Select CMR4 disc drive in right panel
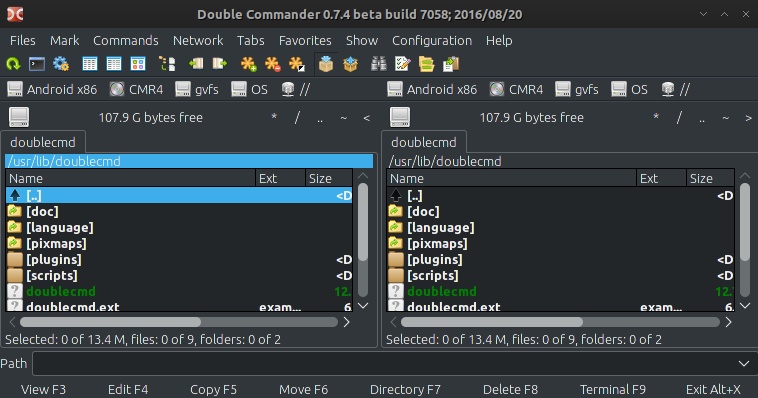The height and width of the screenshot is (398, 758). pos(516,89)
